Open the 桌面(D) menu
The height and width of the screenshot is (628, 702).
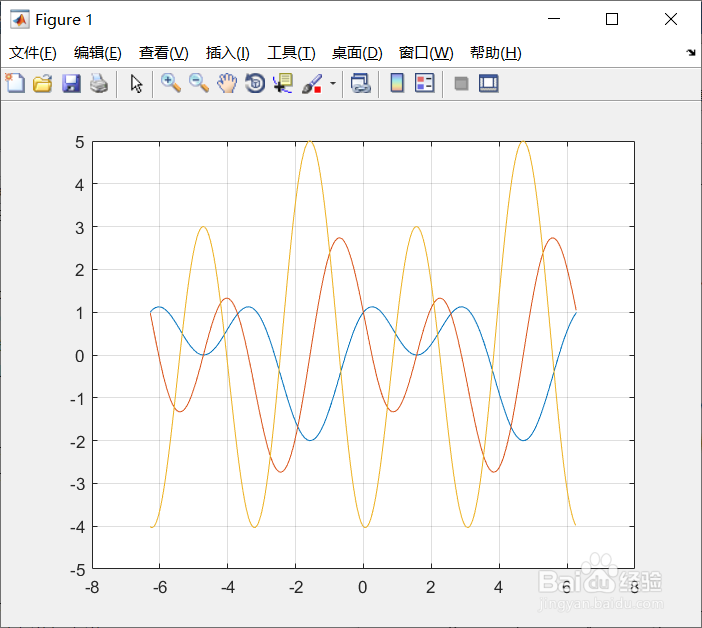(x=357, y=53)
